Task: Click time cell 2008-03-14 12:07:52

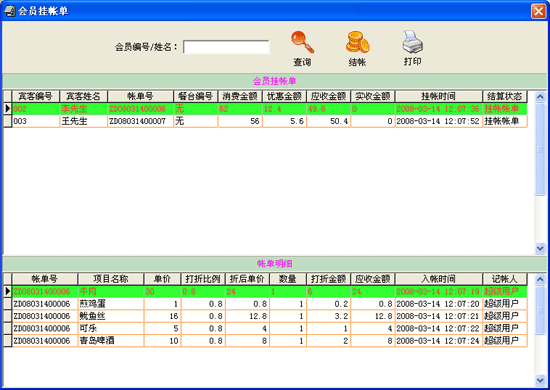Action: point(438,121)
